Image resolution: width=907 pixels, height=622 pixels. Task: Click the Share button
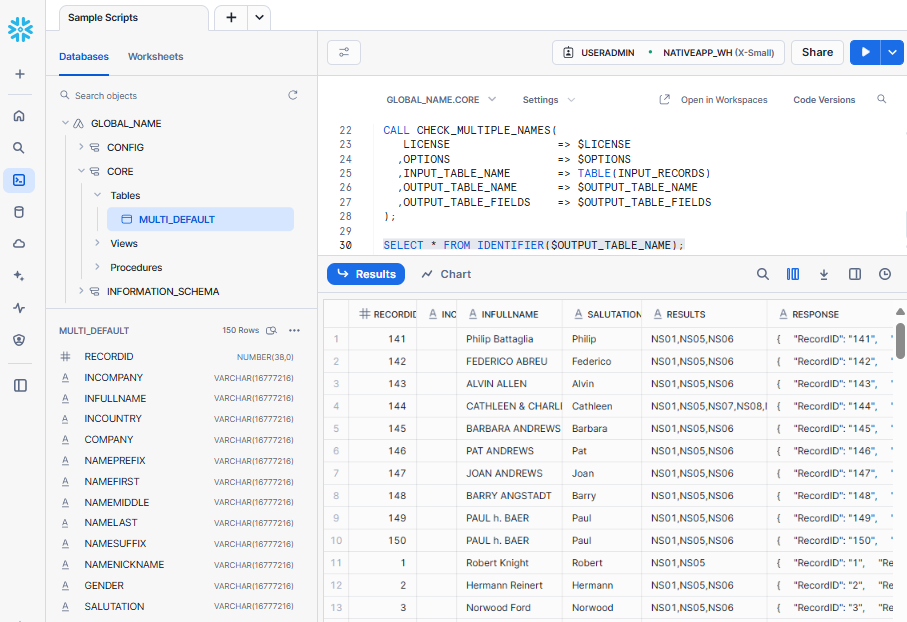pyautogui.click(x=817, y=53)
